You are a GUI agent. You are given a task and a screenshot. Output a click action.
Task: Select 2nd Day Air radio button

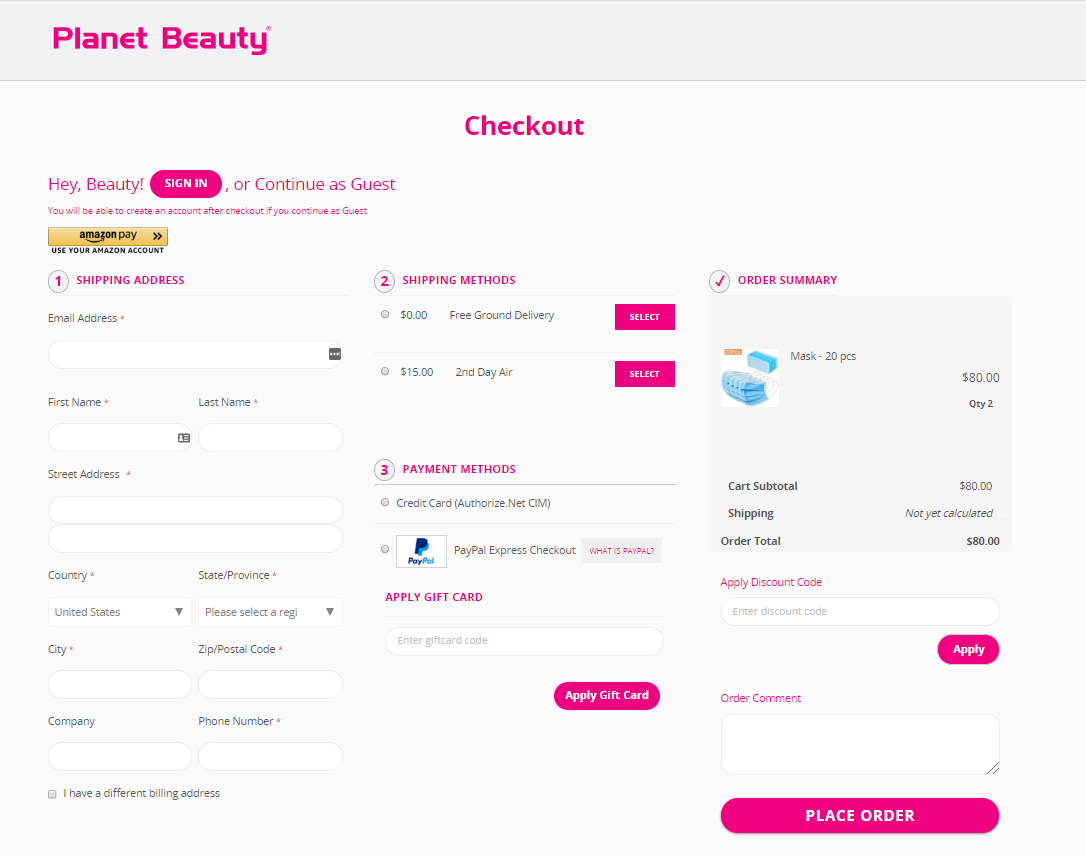tap(385, 371)
